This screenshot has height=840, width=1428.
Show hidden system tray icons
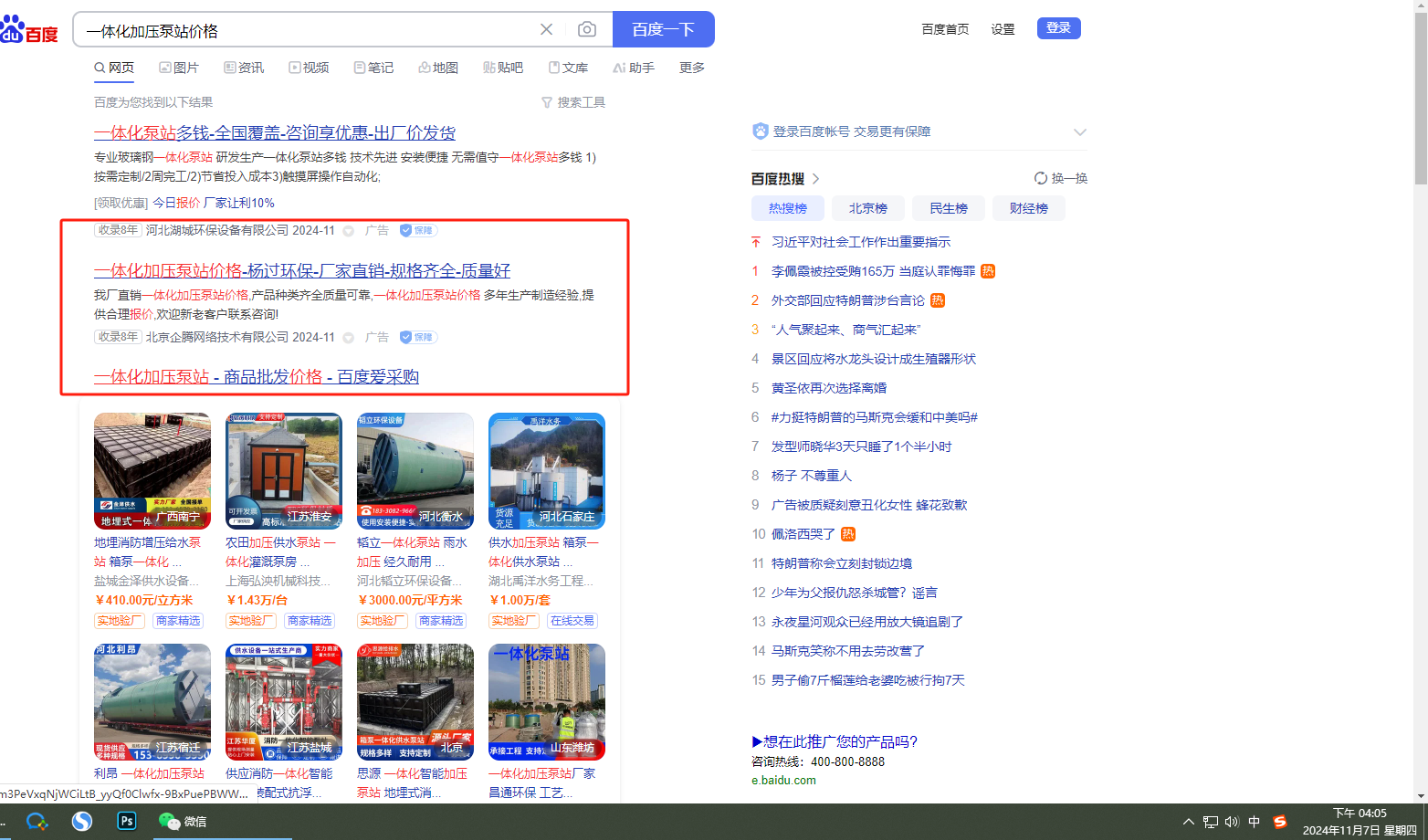[x=1188, y=822]
